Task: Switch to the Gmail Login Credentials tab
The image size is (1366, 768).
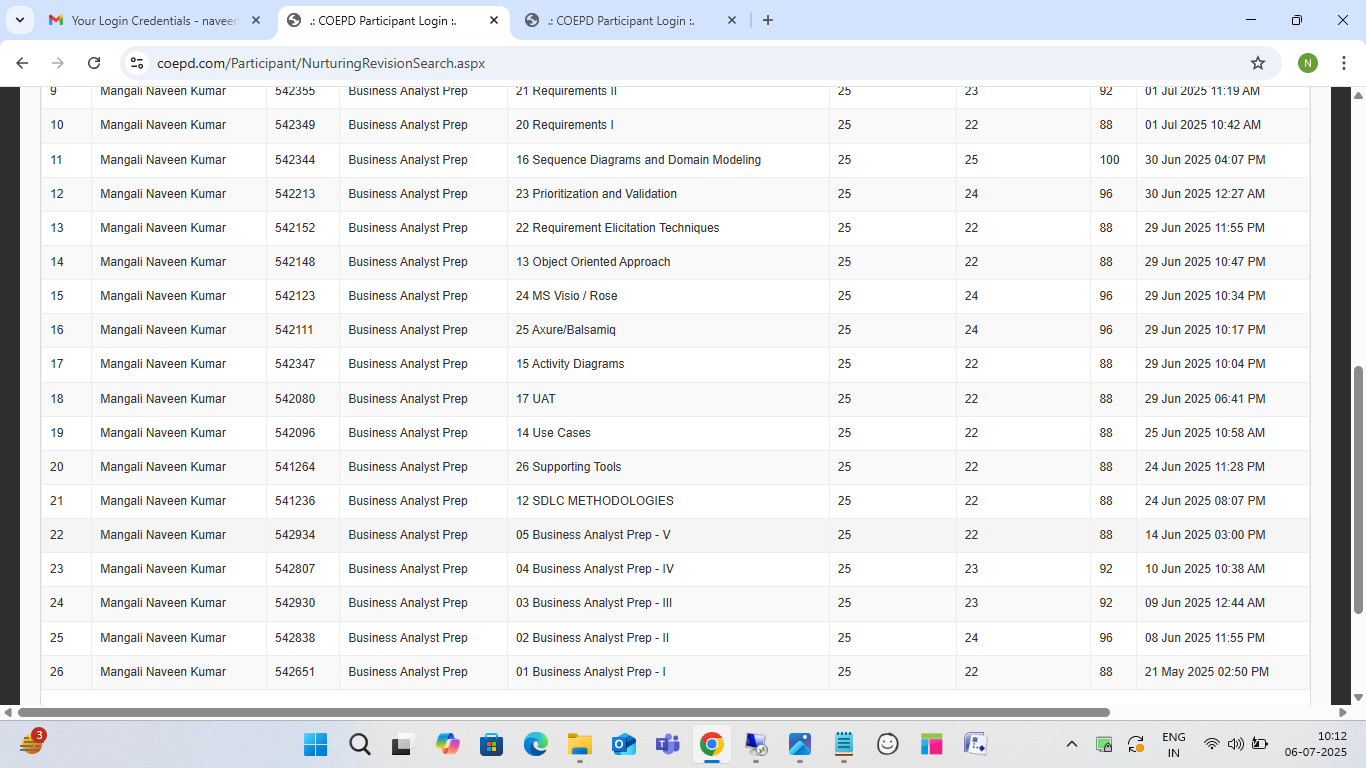Action: tap(155, 20)
